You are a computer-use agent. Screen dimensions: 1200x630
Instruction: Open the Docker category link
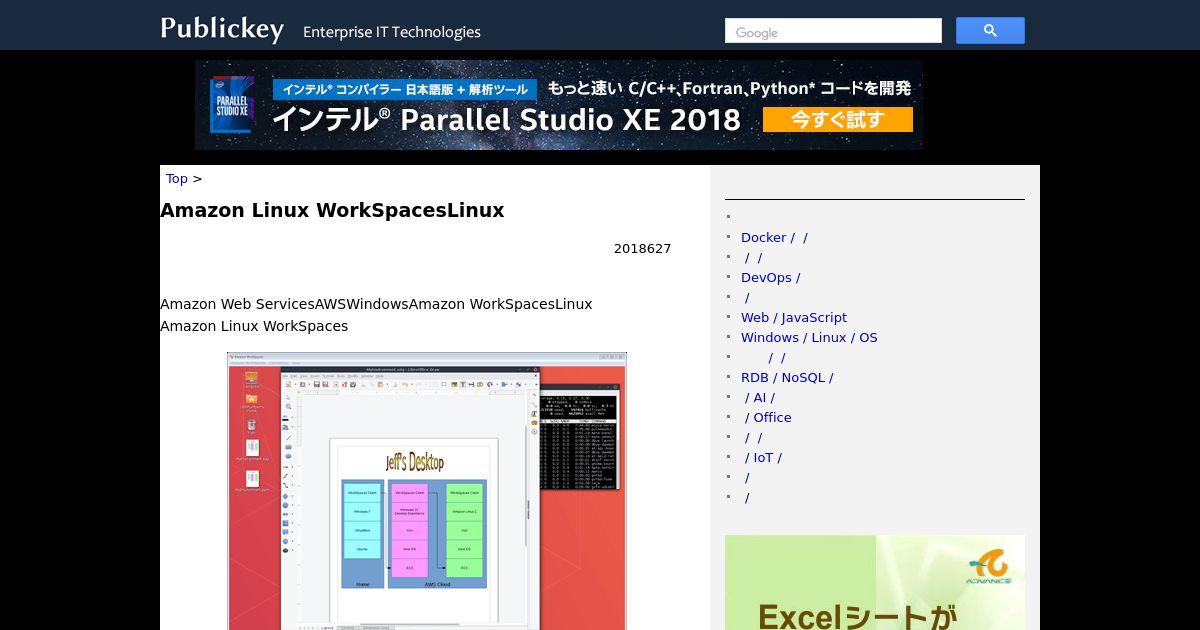tap(774, 237)
